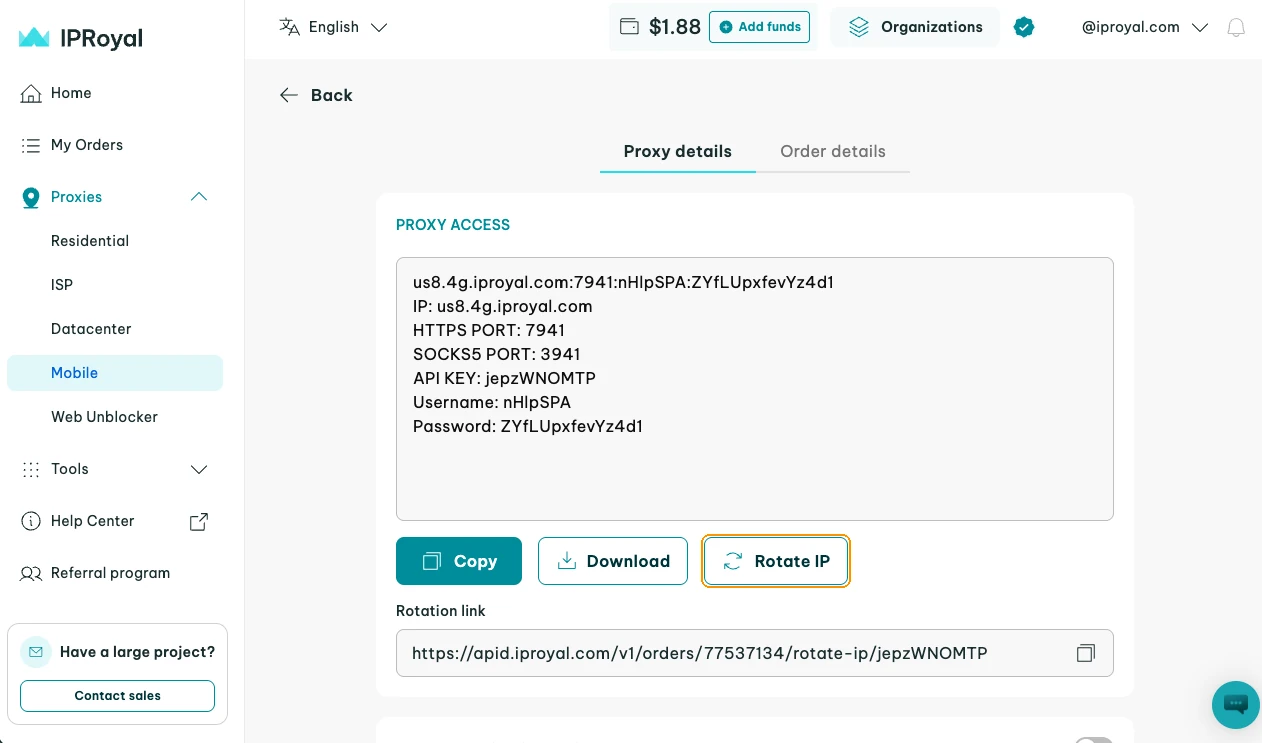
Task: Open Help Center external link icon
Action: [199, 521]
